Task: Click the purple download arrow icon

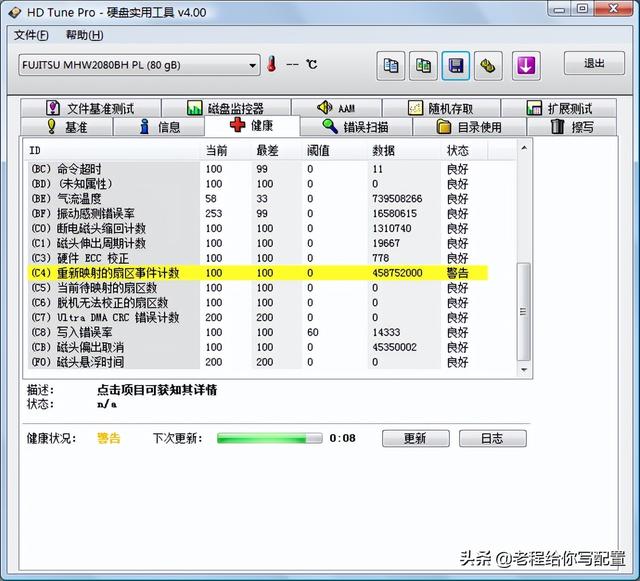Action: pos(526,65)
